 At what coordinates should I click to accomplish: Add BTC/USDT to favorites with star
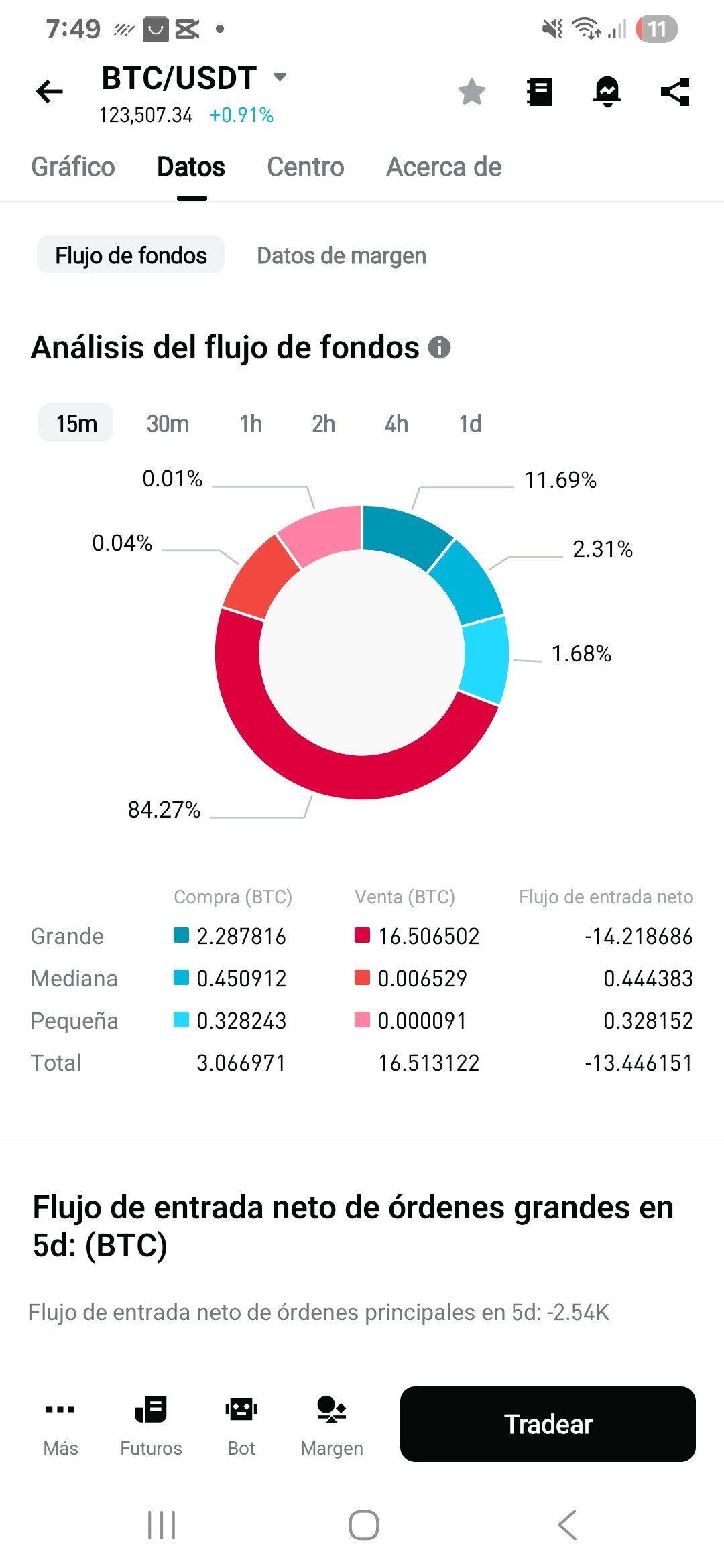tap(472, 92)
